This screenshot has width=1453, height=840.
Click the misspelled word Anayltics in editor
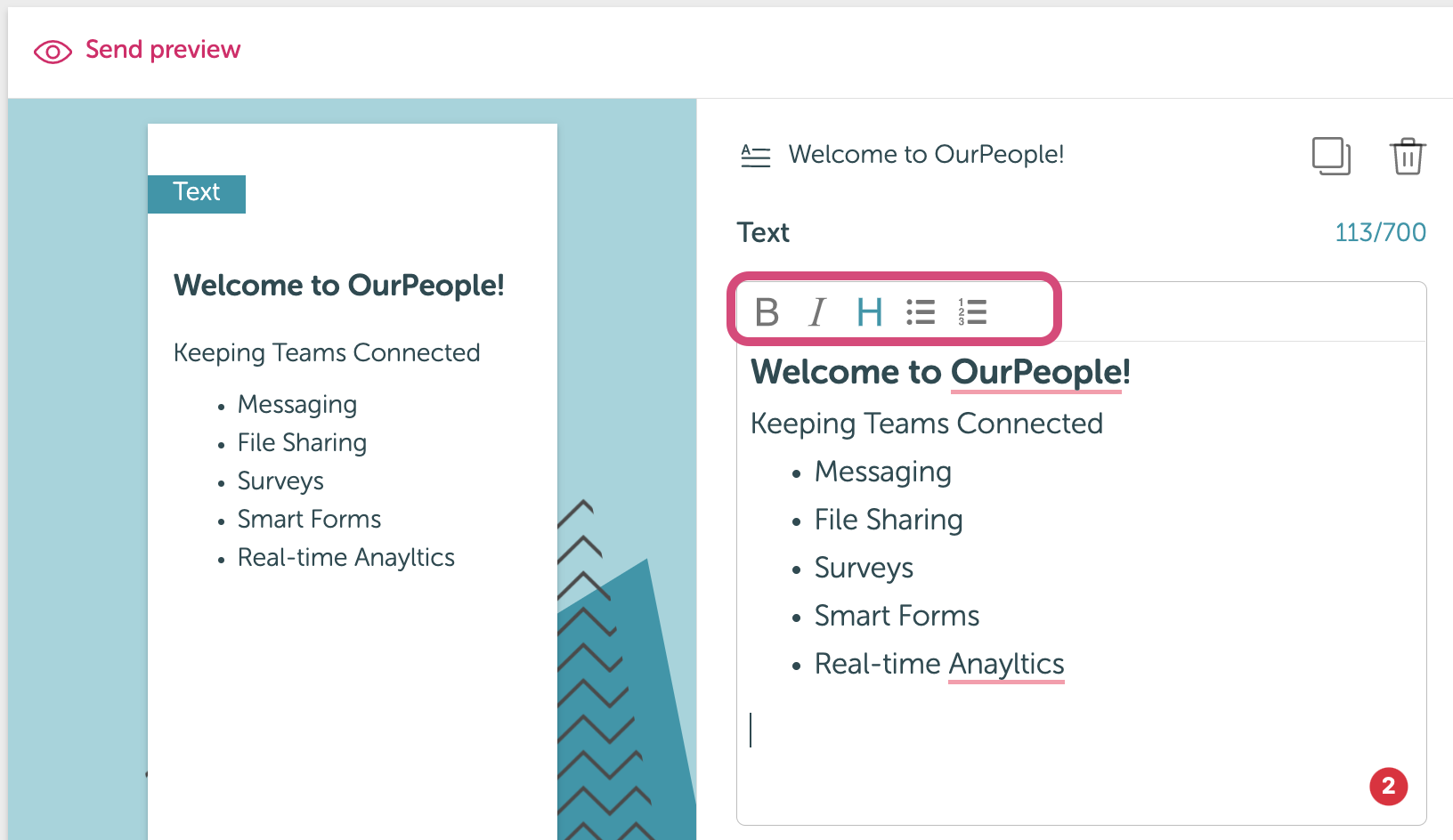(1006, 664)
